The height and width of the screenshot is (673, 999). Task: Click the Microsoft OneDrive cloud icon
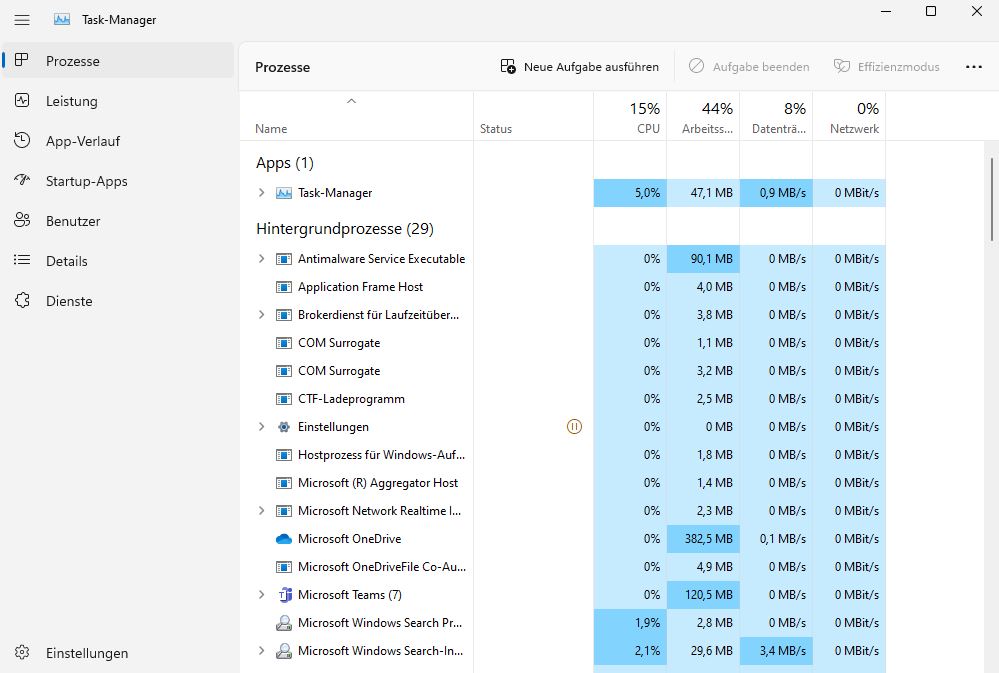coord(283,539)
